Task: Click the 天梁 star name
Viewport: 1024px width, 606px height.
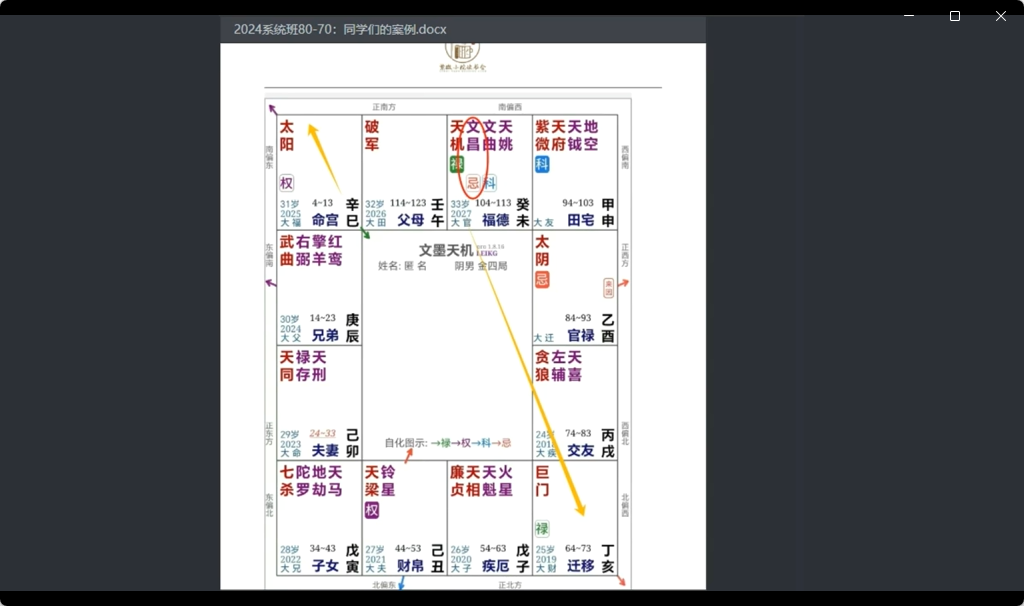Action: [372, 481]
